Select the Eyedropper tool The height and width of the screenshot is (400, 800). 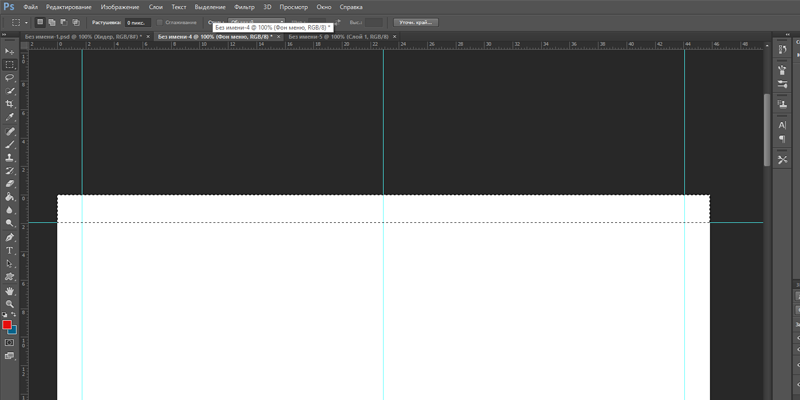10,117
